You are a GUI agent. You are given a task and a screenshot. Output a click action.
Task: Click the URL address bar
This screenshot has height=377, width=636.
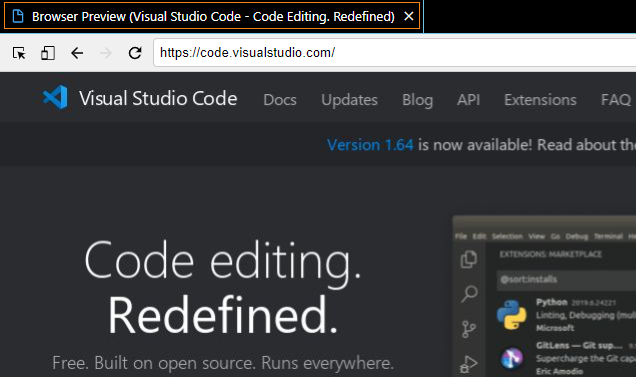394,53
